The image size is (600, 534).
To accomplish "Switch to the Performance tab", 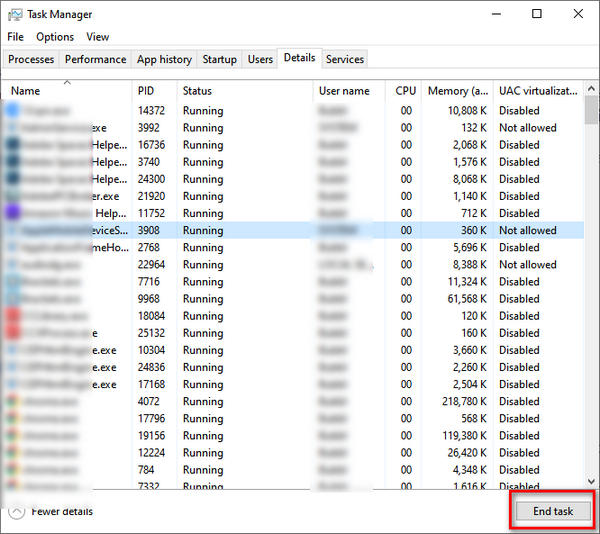I will pos(95,59).
